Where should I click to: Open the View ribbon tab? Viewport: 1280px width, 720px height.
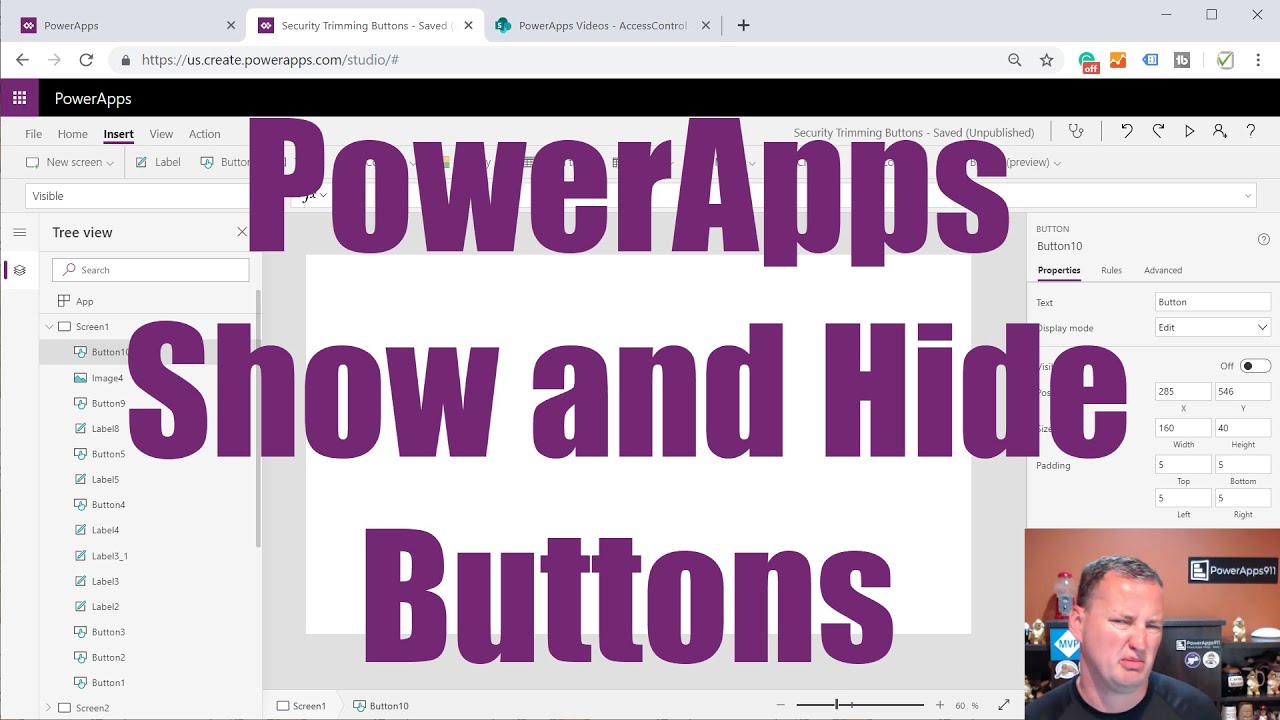161,134
